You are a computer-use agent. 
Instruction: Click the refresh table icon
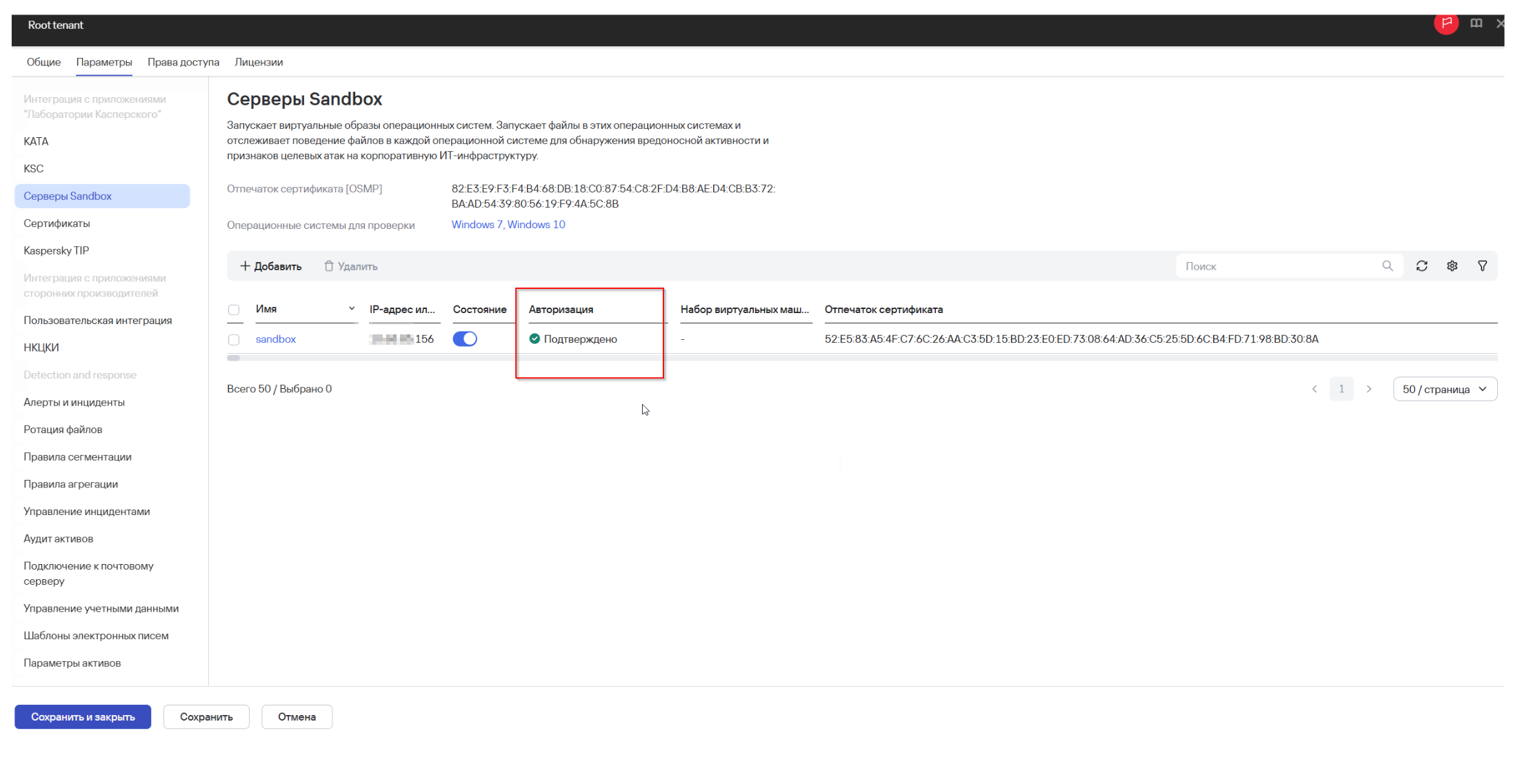pos(1421,266)
